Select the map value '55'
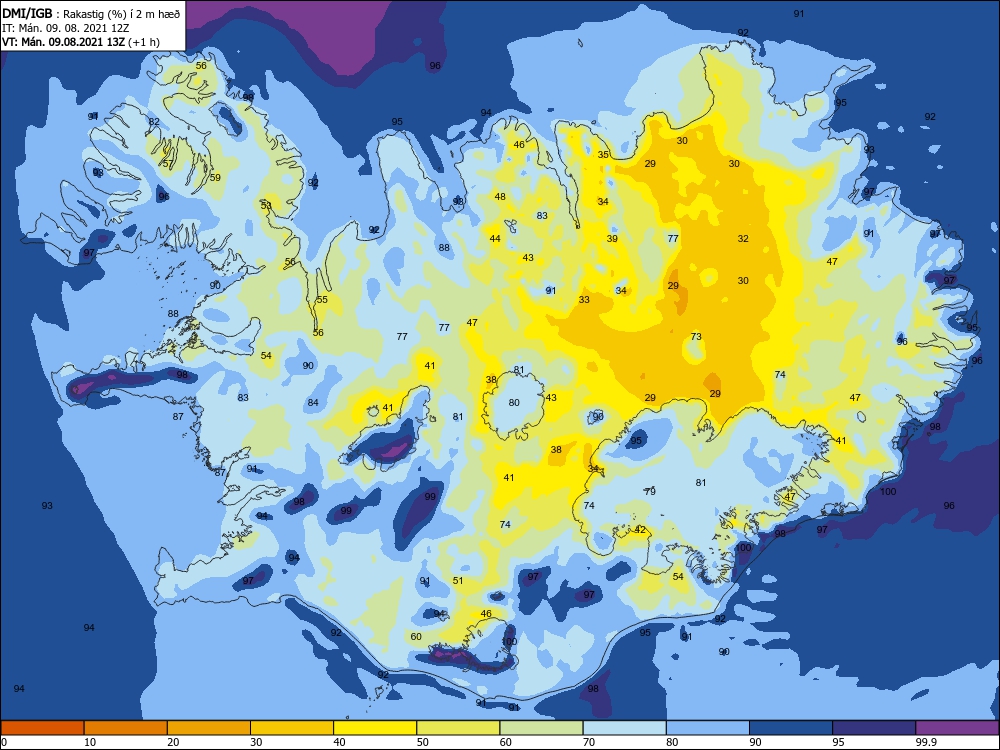The width and height of the screenshot is (1000, 750). [x=322, y=300]
